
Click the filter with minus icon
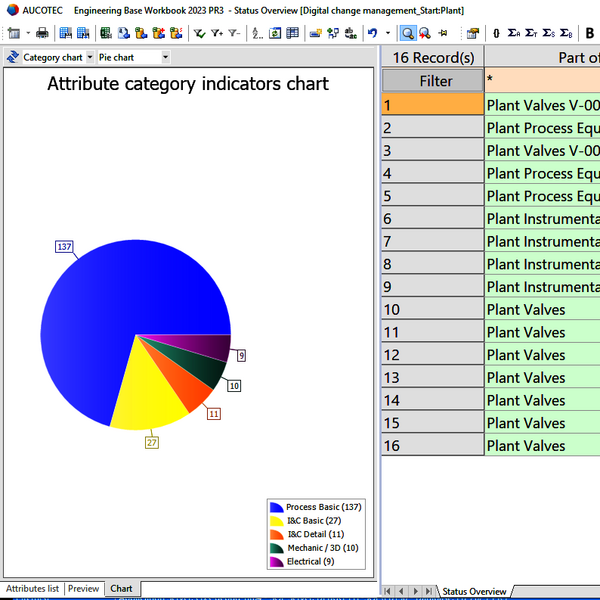click(234, 33)
